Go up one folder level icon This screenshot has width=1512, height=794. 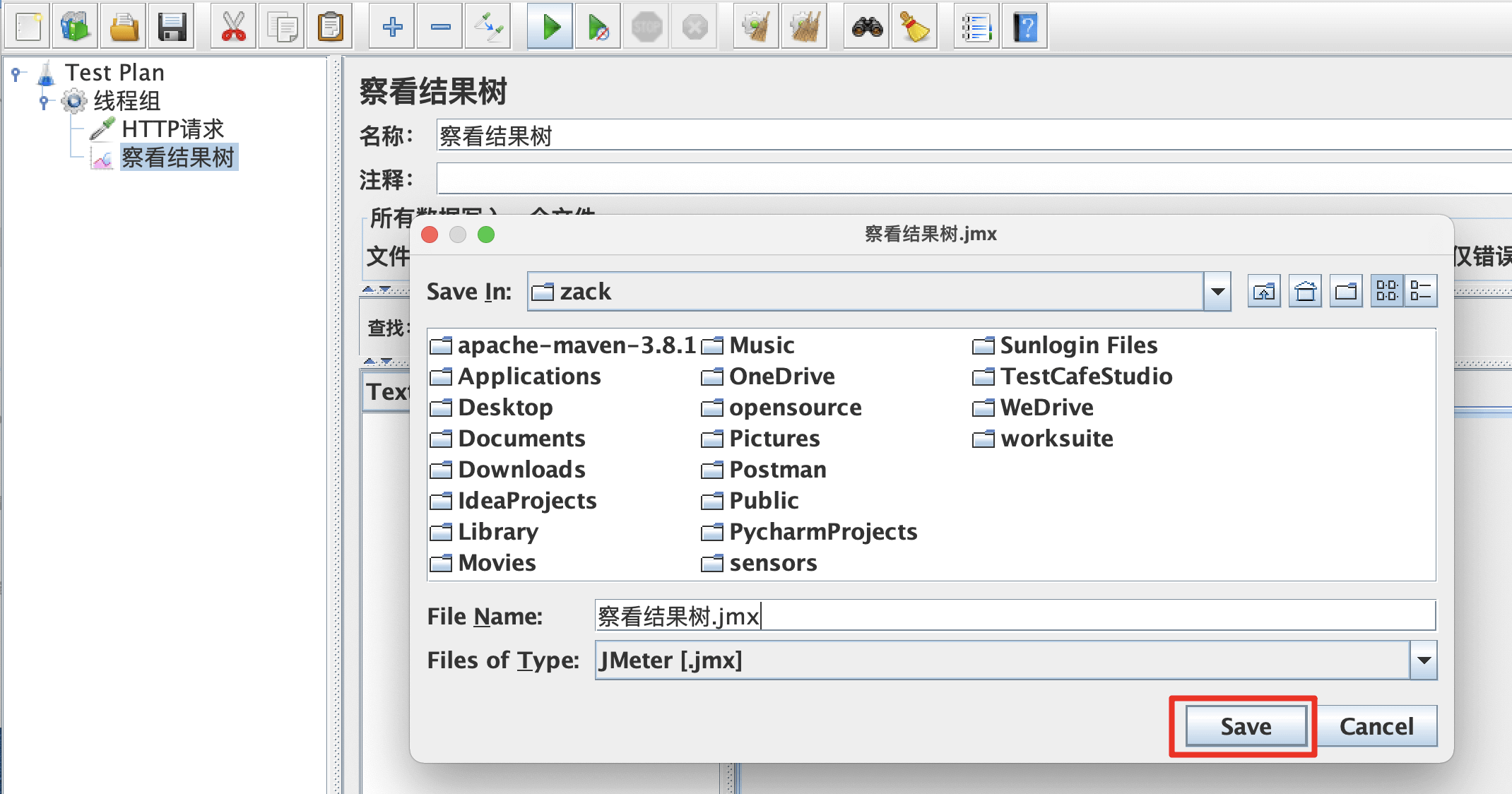coord(1264,291)
